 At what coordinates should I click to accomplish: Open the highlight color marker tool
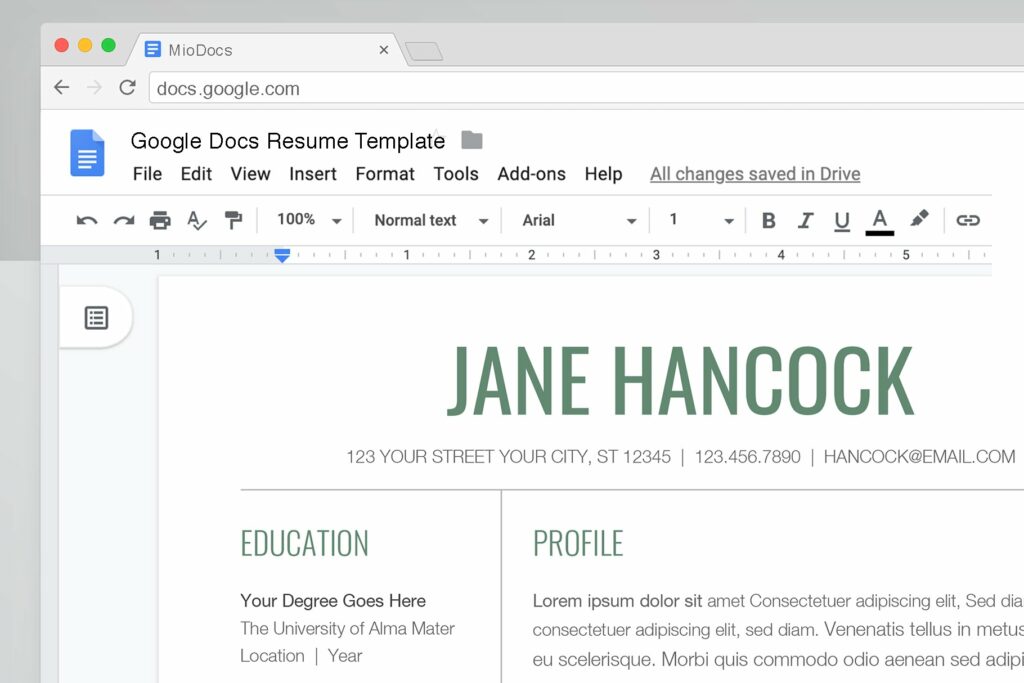point(920,218)
